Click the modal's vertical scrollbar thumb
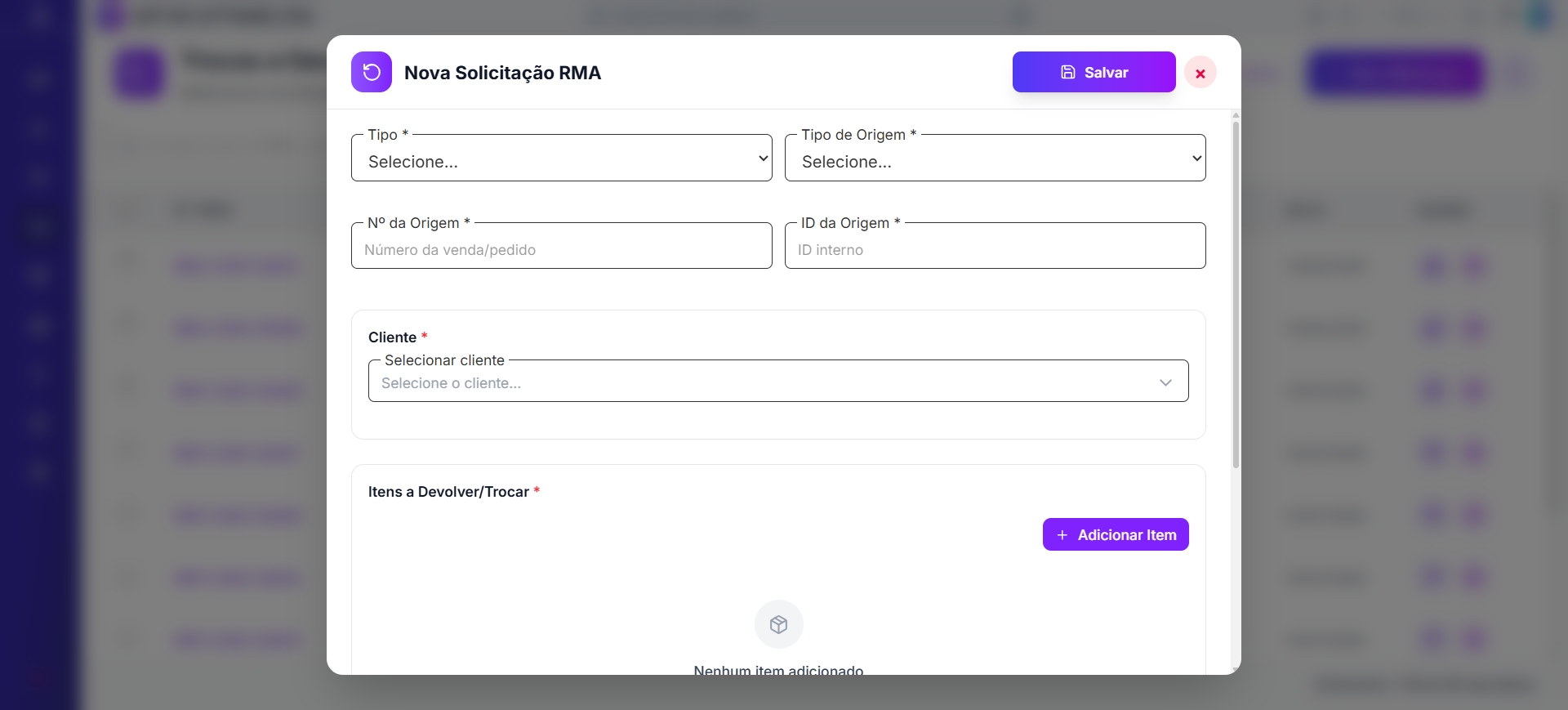Image resolution: width=1568 pixels, height=710 pixels. click(x=1236, y=294)
